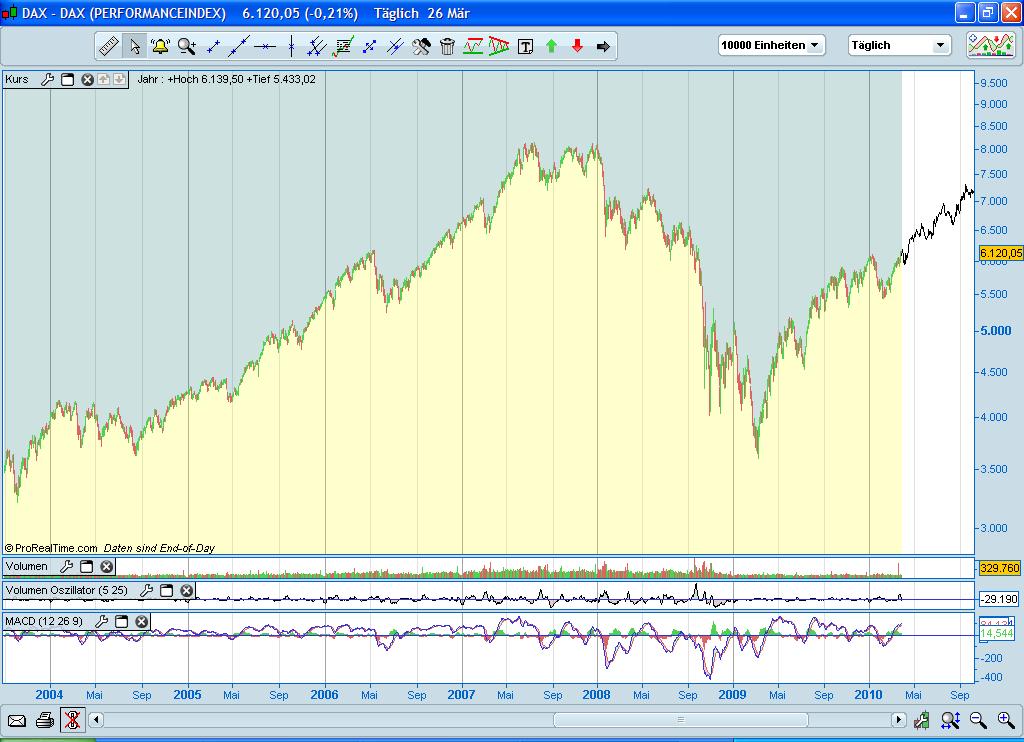1024x742 pixels.
Task: Click the 2008 year label
Action: (596, 695)
